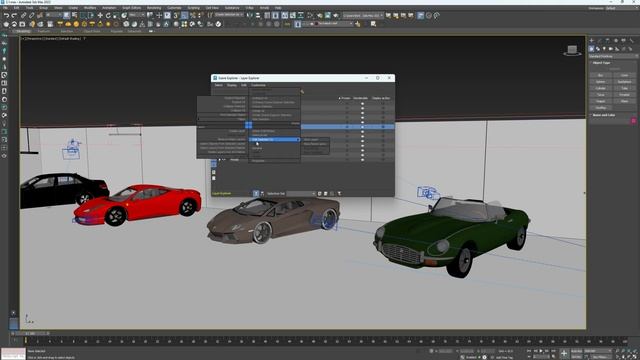Screen dimensions: 640x360
Task: Select the Lights category icon
Action: (604, 49)
